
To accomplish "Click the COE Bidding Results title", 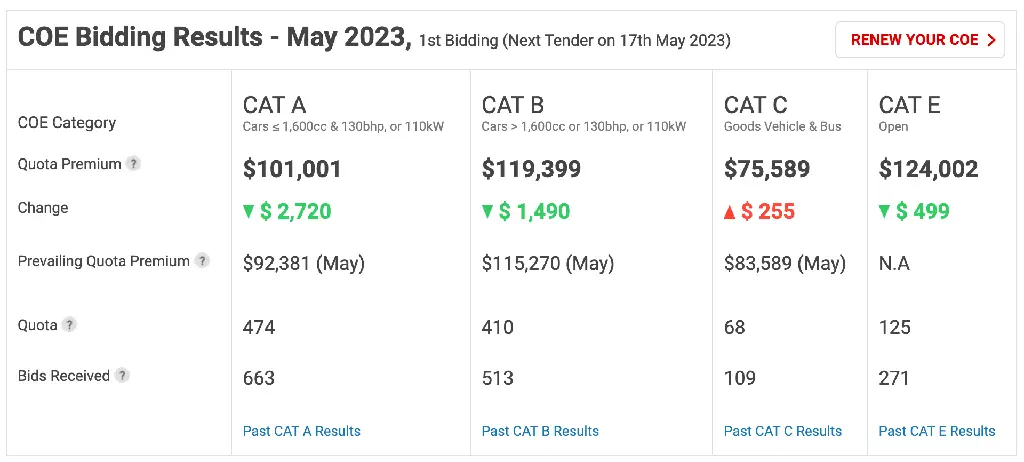I will point(214,38).
